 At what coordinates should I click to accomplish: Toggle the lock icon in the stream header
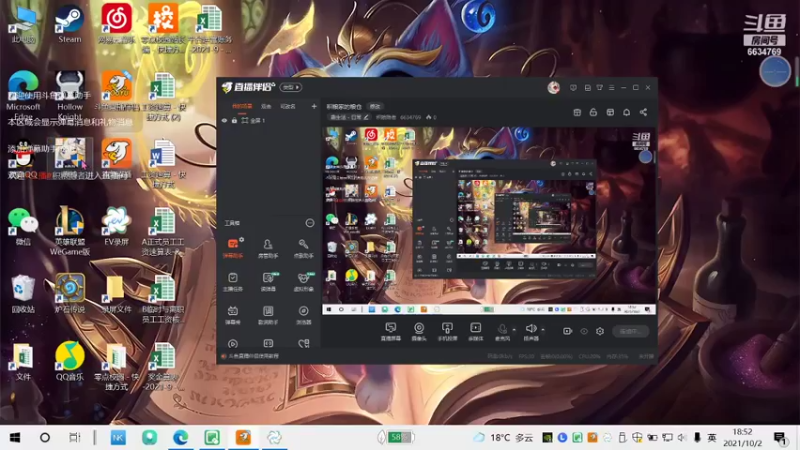coord(593,112)
